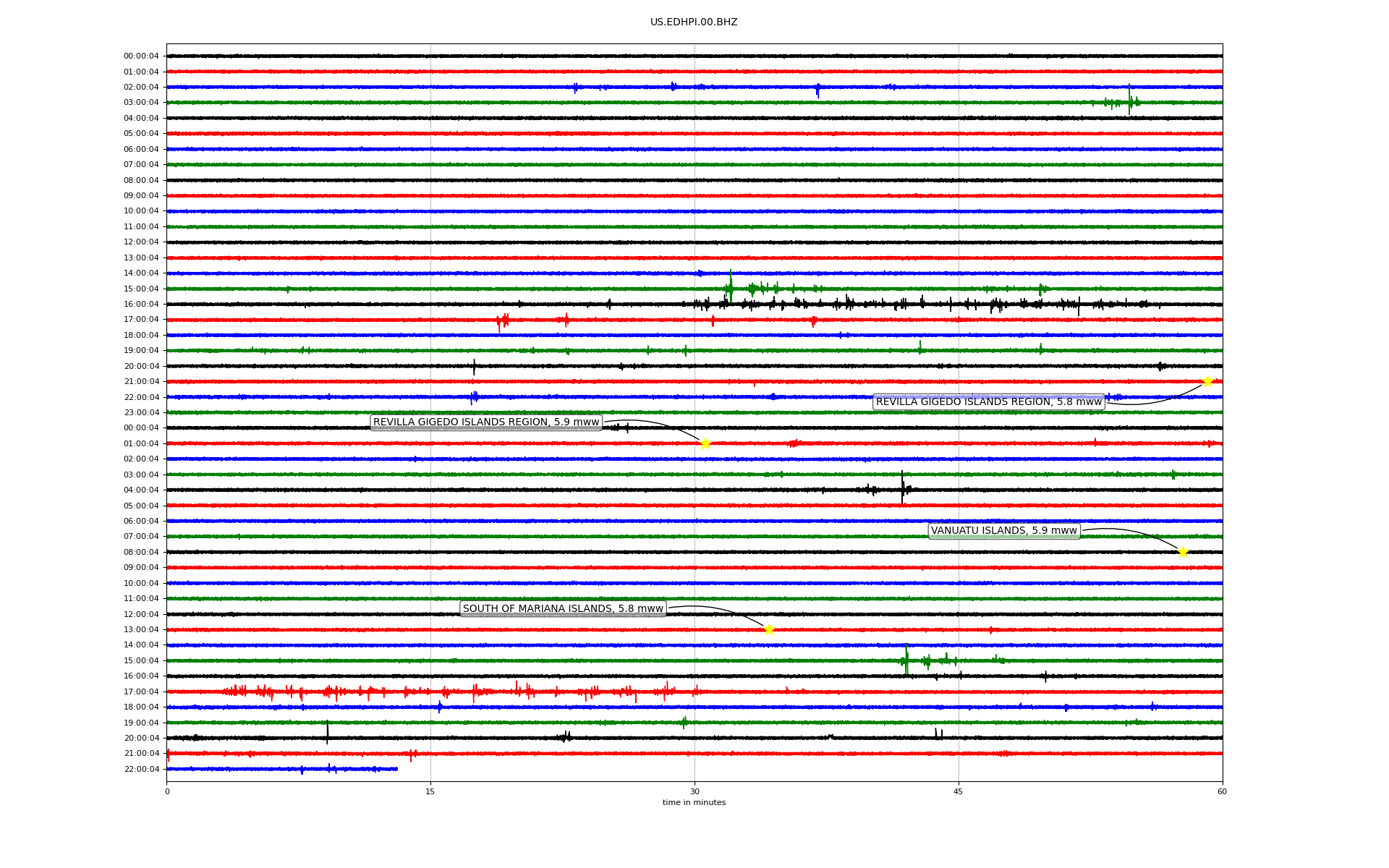Click the 'time in minutes' axis label
This screenshot has height=868, width=1389.
(x=694, y=803)
